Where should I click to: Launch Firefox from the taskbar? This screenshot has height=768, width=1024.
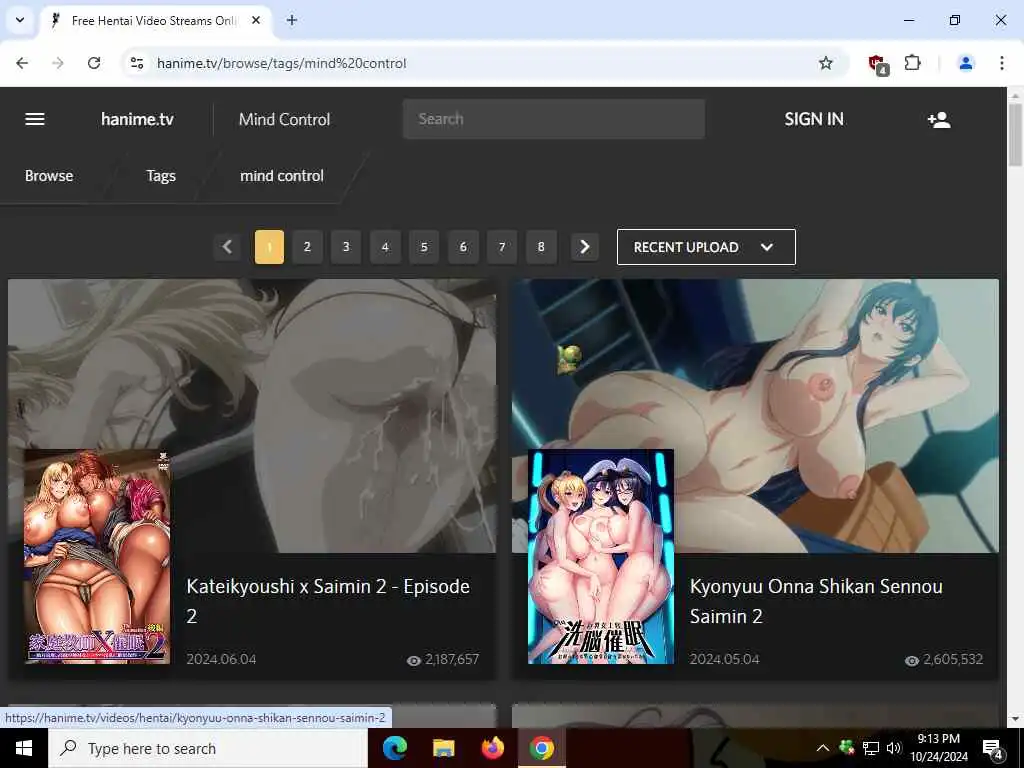492,748
